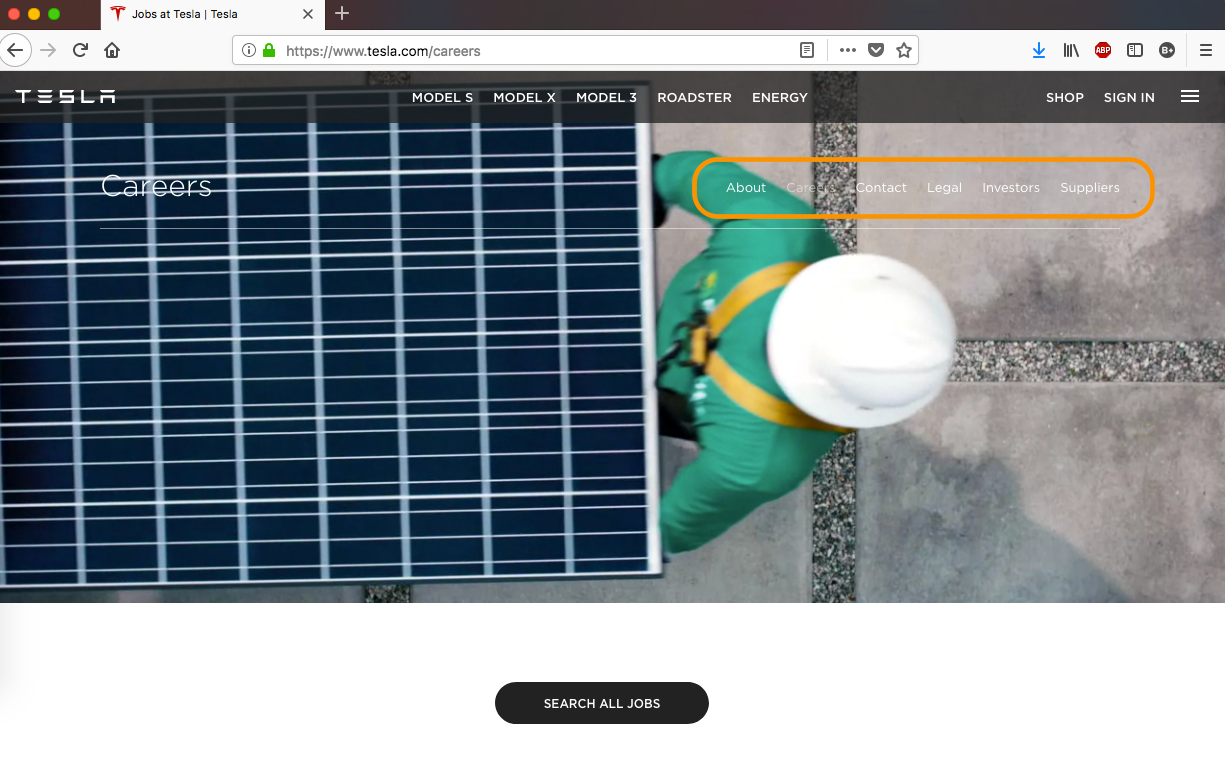Open the Contact link
Image resolution: width=1225 pixels, height=768 pixels.
(881, 188)
